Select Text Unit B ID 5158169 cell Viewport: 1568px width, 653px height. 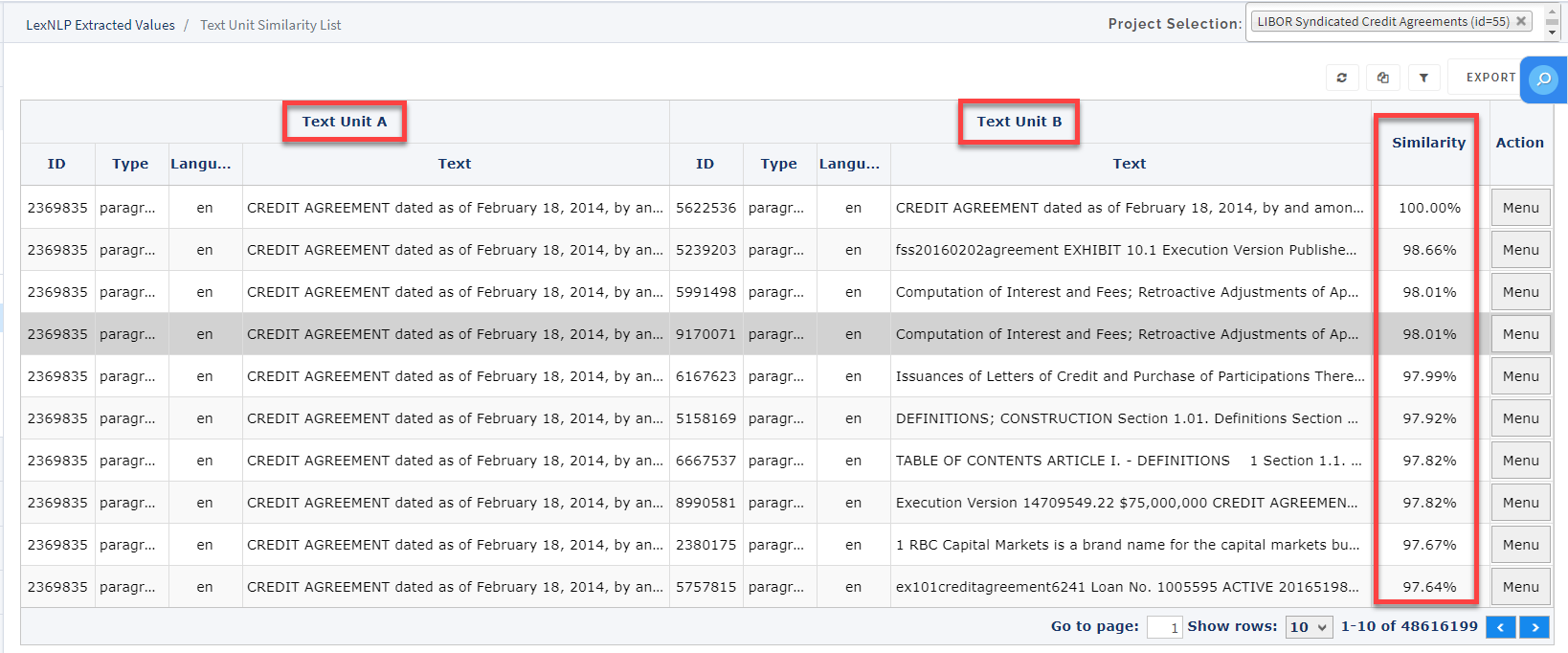(706, 418)
